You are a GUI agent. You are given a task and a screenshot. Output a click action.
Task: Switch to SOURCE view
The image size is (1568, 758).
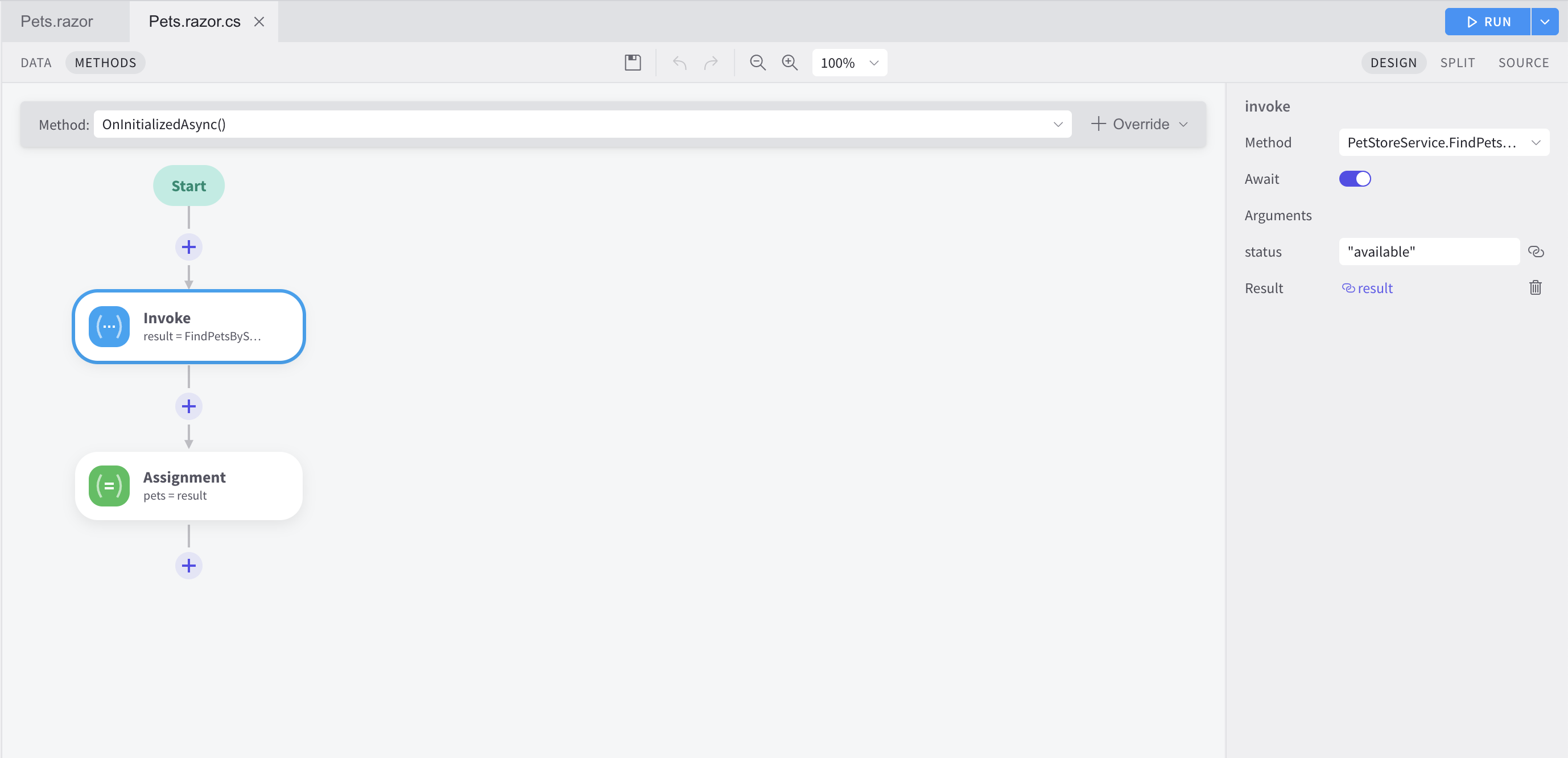[x=1523, y=63]
